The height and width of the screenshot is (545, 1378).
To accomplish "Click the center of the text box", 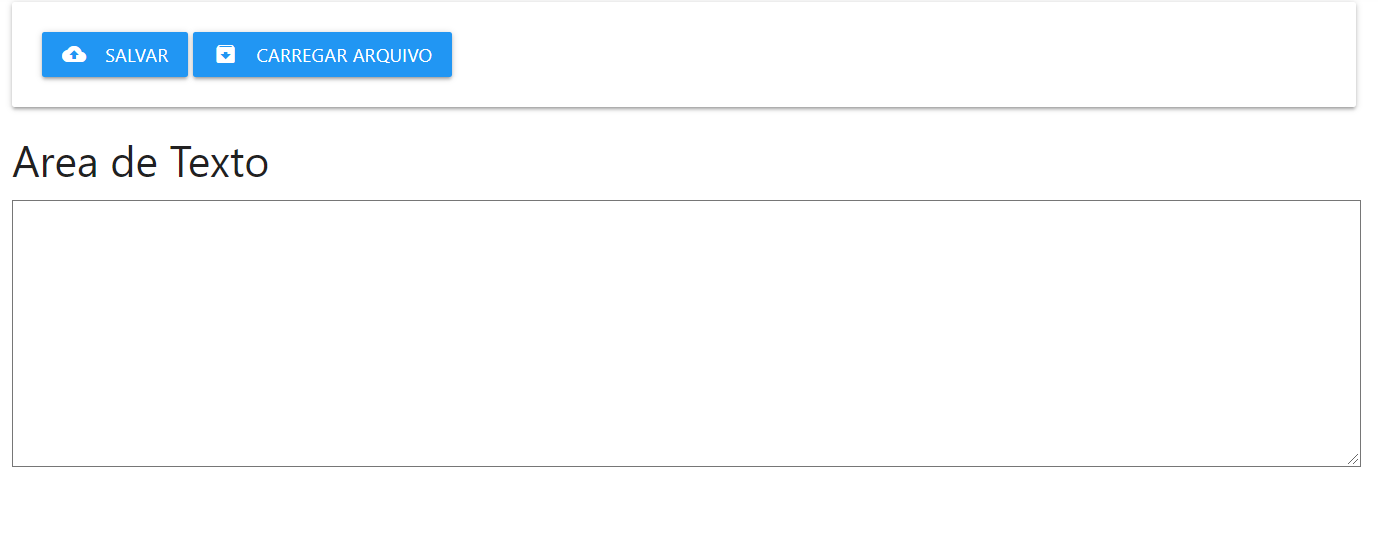I will [686, 333].
